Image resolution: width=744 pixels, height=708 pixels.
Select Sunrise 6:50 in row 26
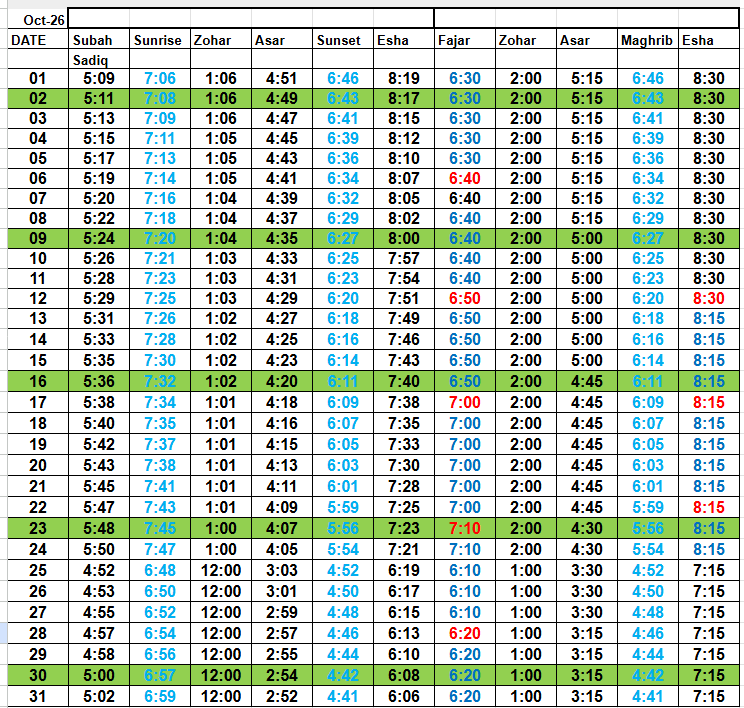point(160,591)
